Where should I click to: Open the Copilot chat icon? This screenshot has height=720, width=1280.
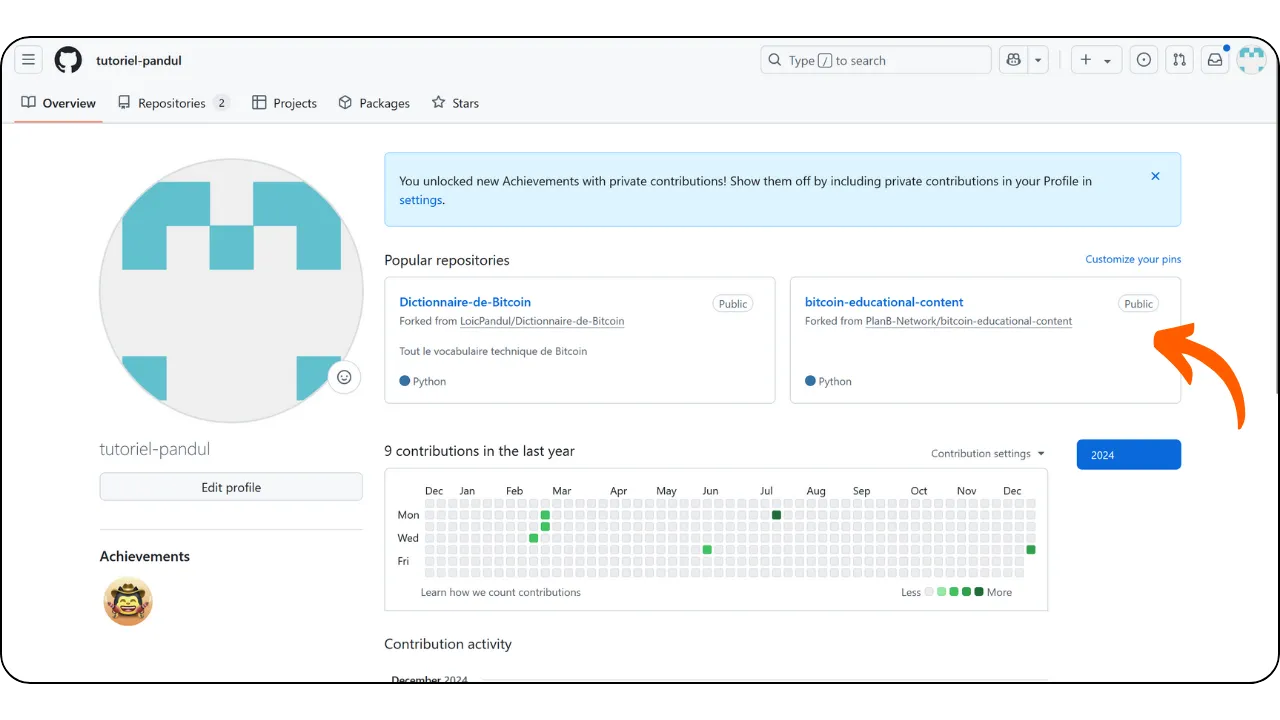(x=1014, y=60)
